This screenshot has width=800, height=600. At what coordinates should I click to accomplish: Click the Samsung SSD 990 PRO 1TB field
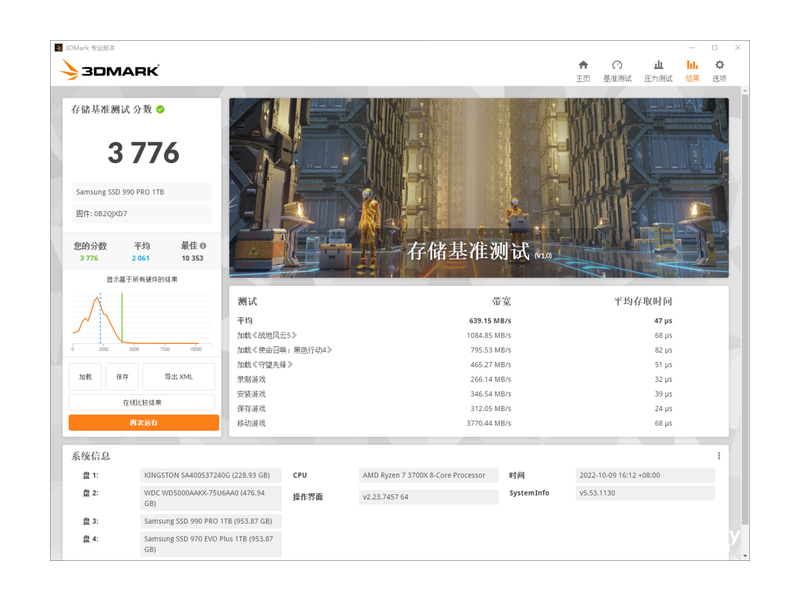pos(141,192)
